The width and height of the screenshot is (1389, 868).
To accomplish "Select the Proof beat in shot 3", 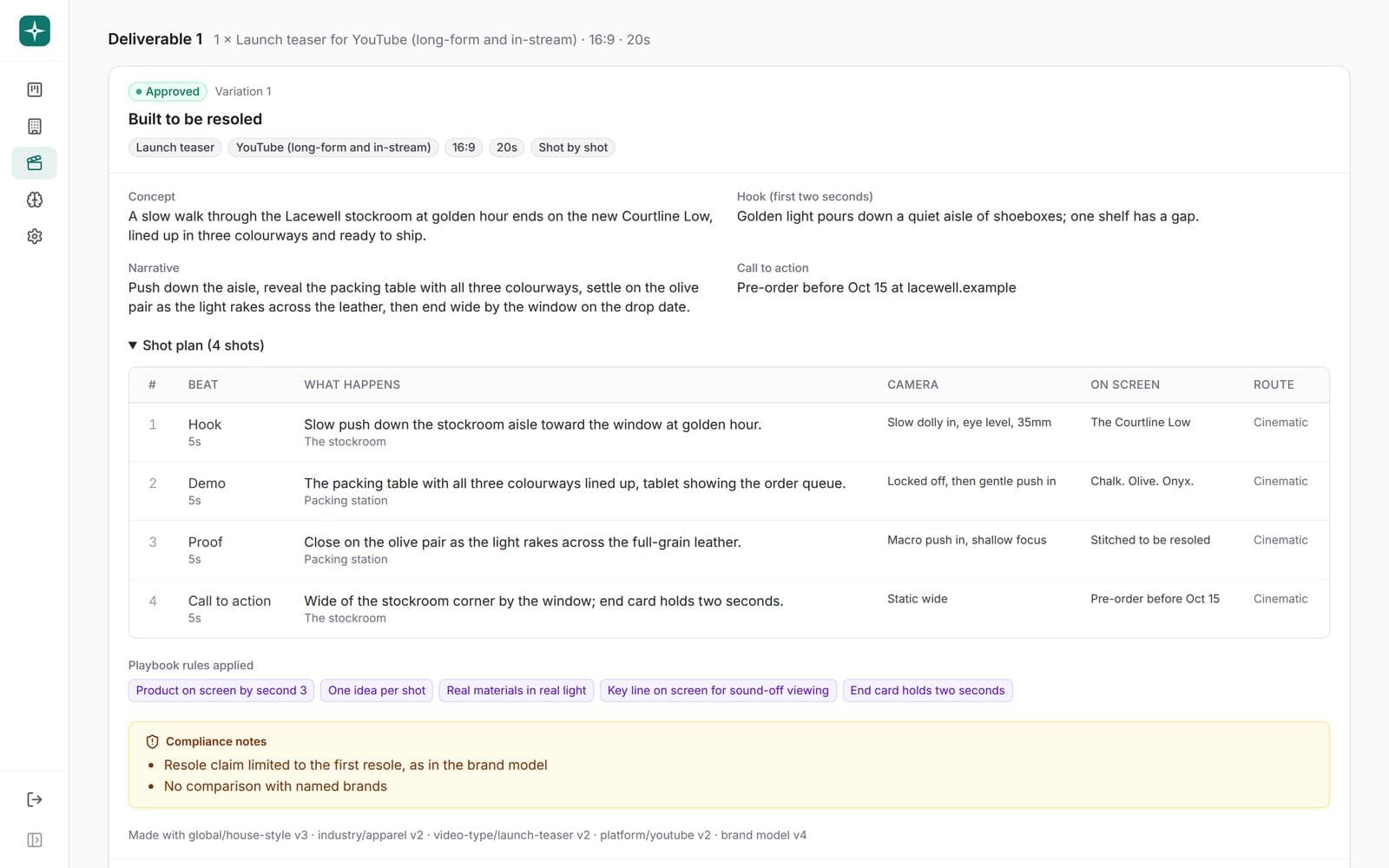I will (x=206, y=542).
